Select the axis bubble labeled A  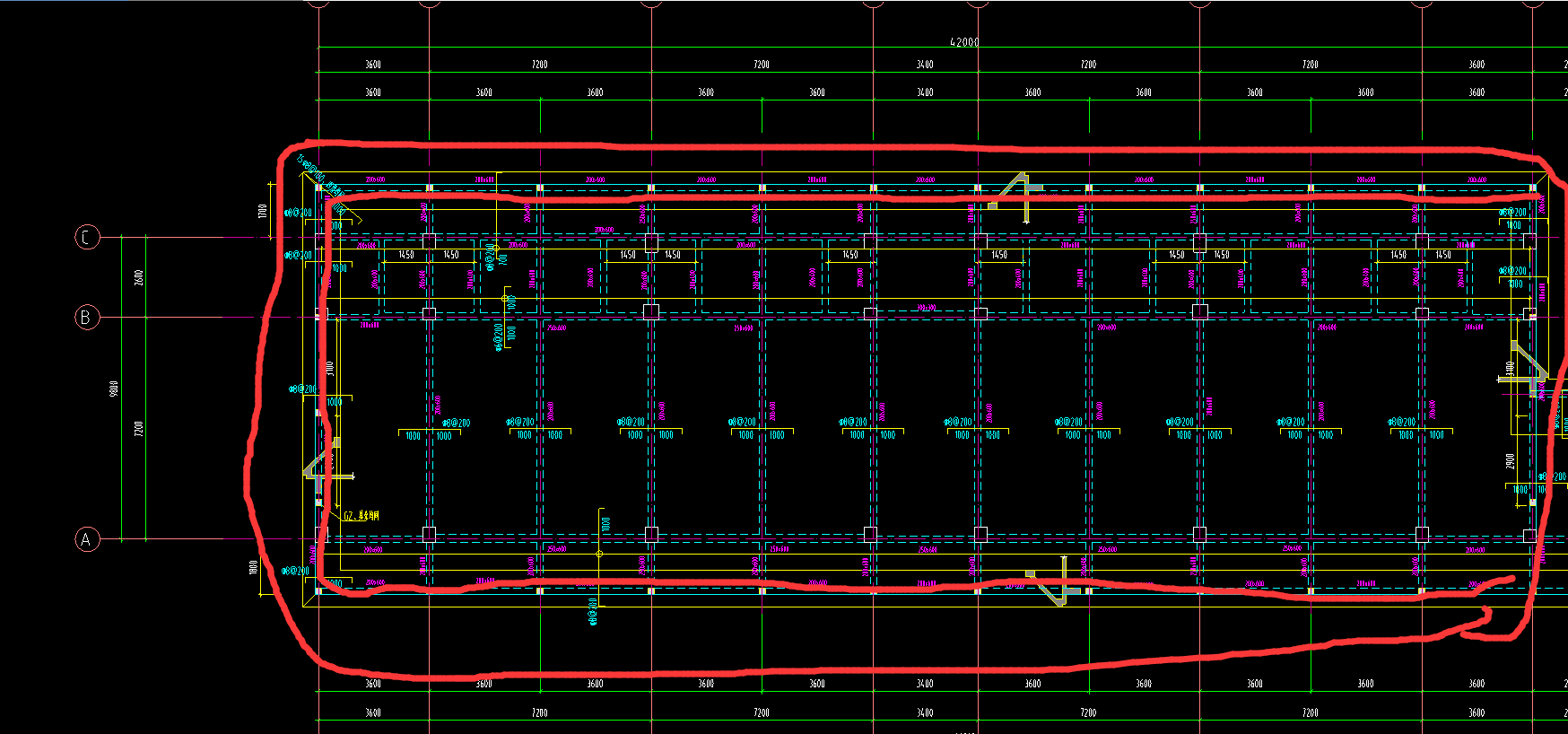click(x=86, y=539)
